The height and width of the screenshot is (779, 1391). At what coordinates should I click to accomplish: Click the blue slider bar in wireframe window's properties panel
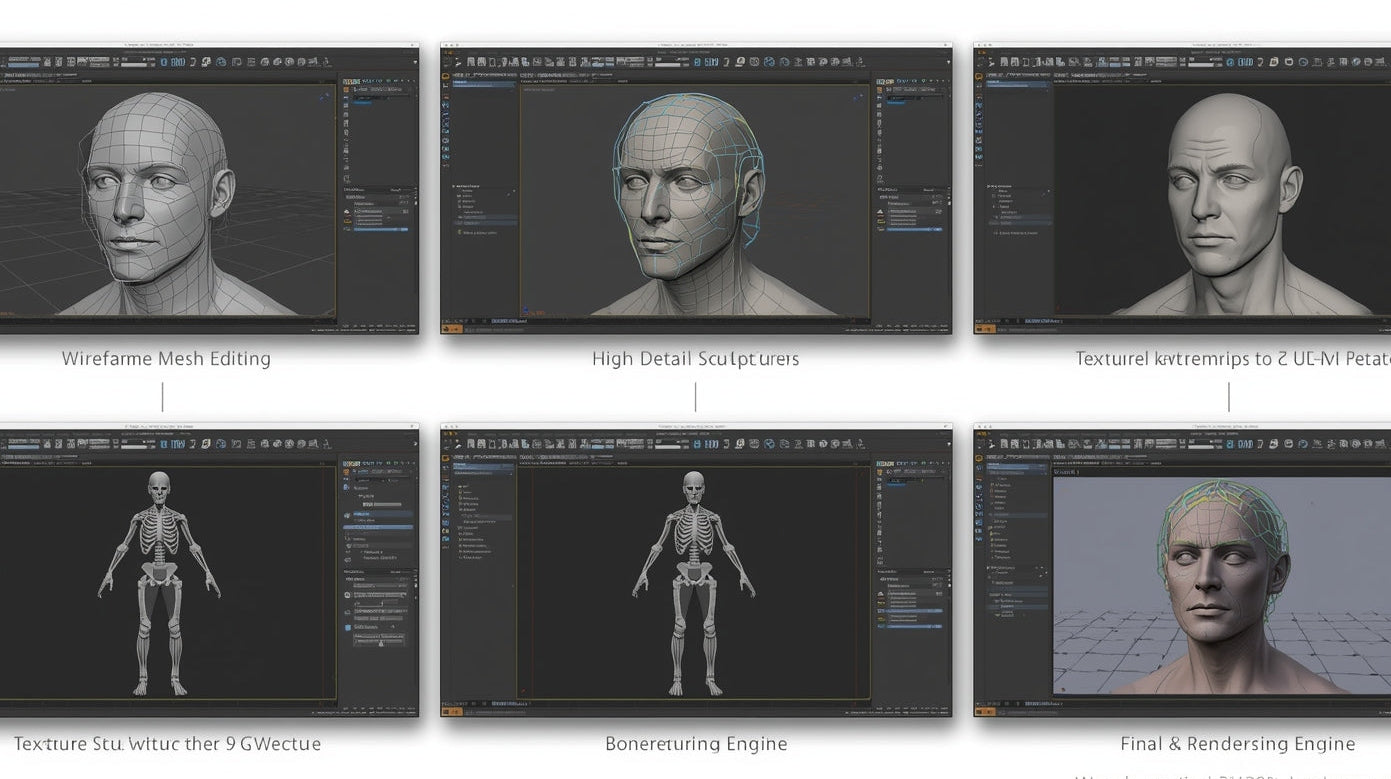380,229
